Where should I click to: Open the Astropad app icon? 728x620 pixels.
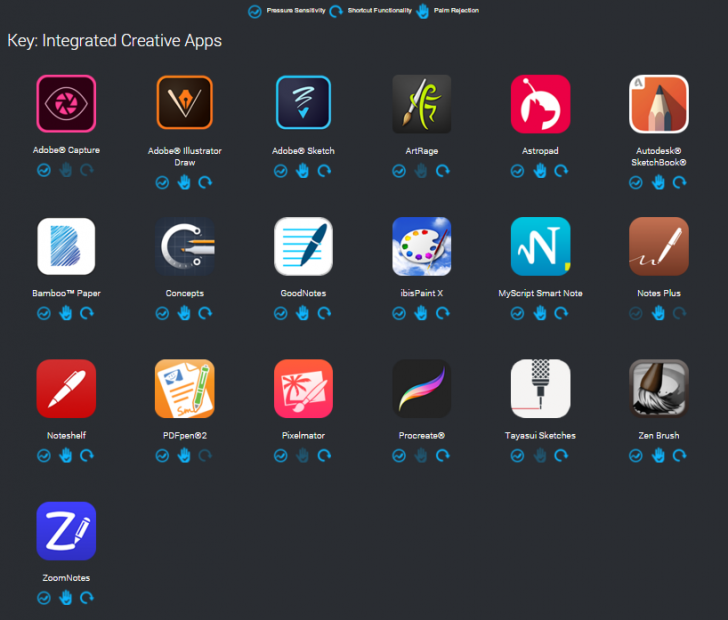click(540, 104)
